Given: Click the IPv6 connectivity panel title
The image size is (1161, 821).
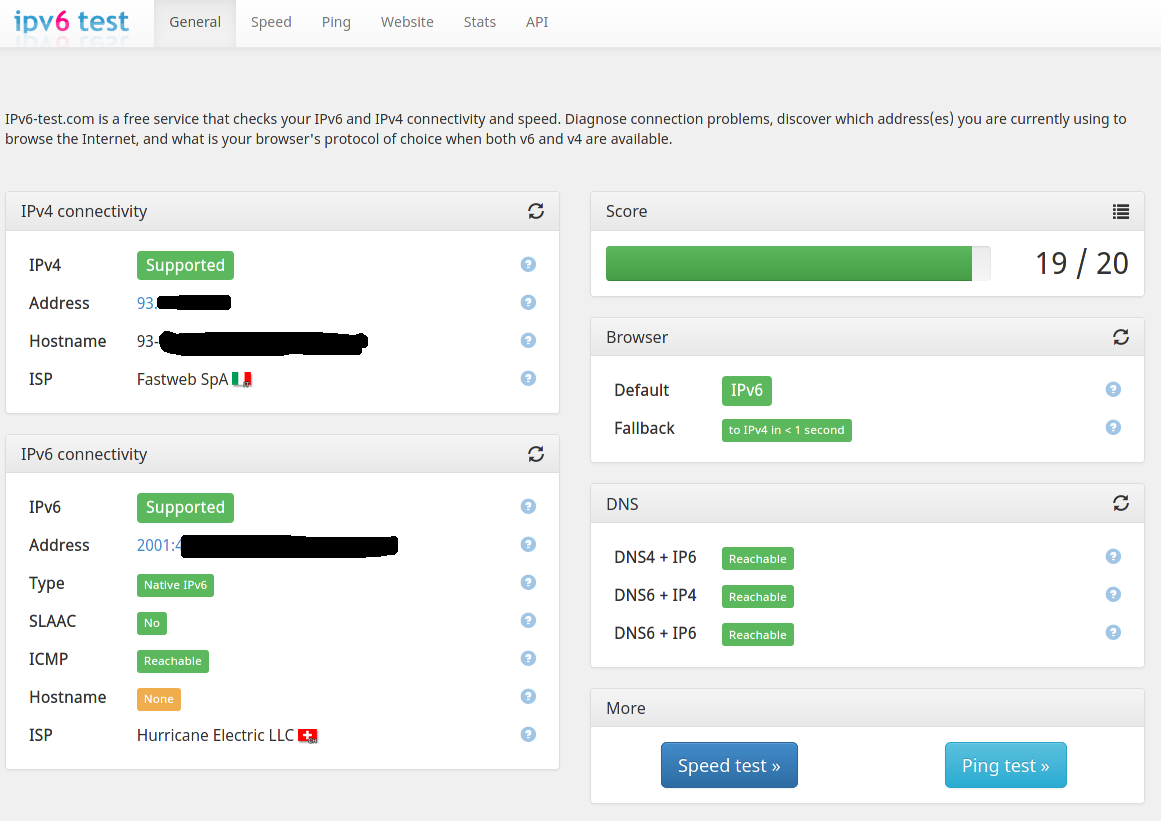Looking at the screenshot, I should coord(84,454).
